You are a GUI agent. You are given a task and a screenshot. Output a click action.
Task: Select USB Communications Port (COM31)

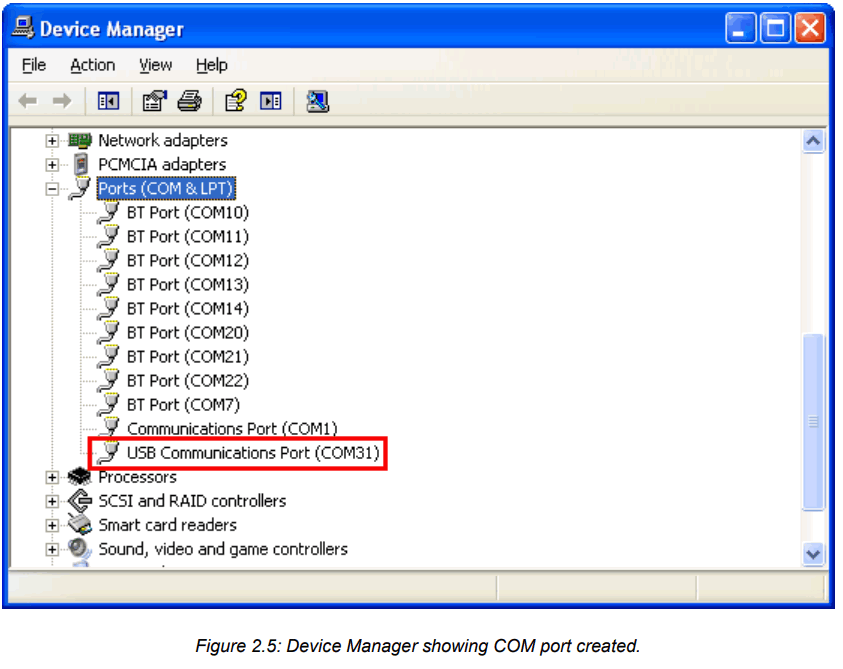pyautogui.click(x=253, y=453)
